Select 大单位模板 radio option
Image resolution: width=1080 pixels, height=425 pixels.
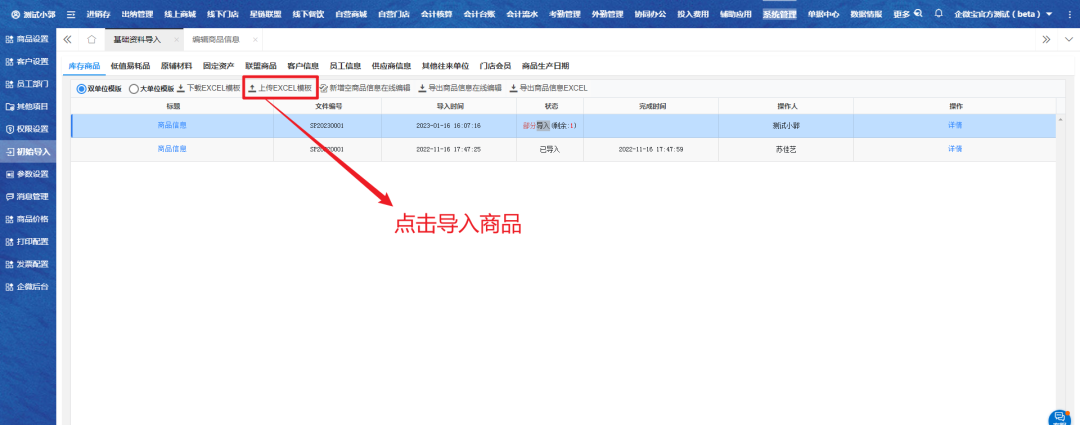[134, 88]
